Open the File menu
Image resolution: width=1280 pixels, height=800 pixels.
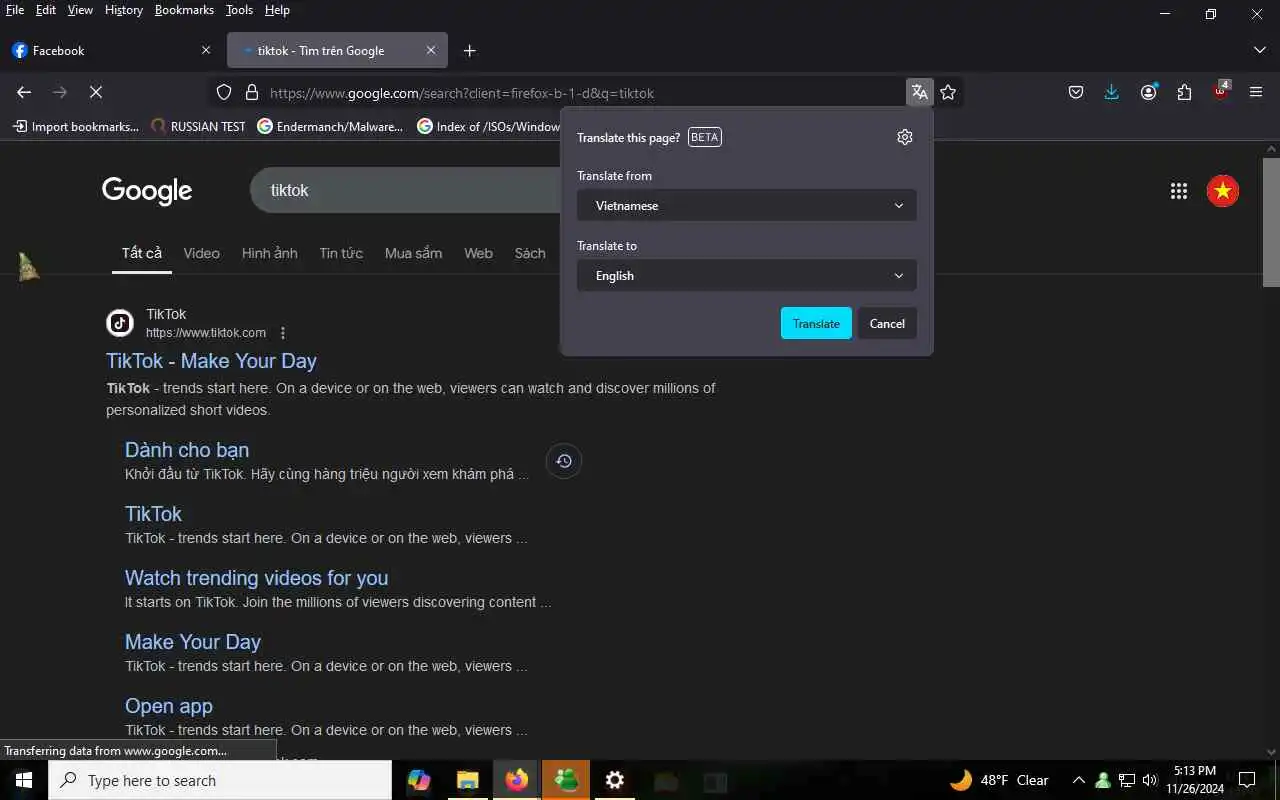(15, 10)
